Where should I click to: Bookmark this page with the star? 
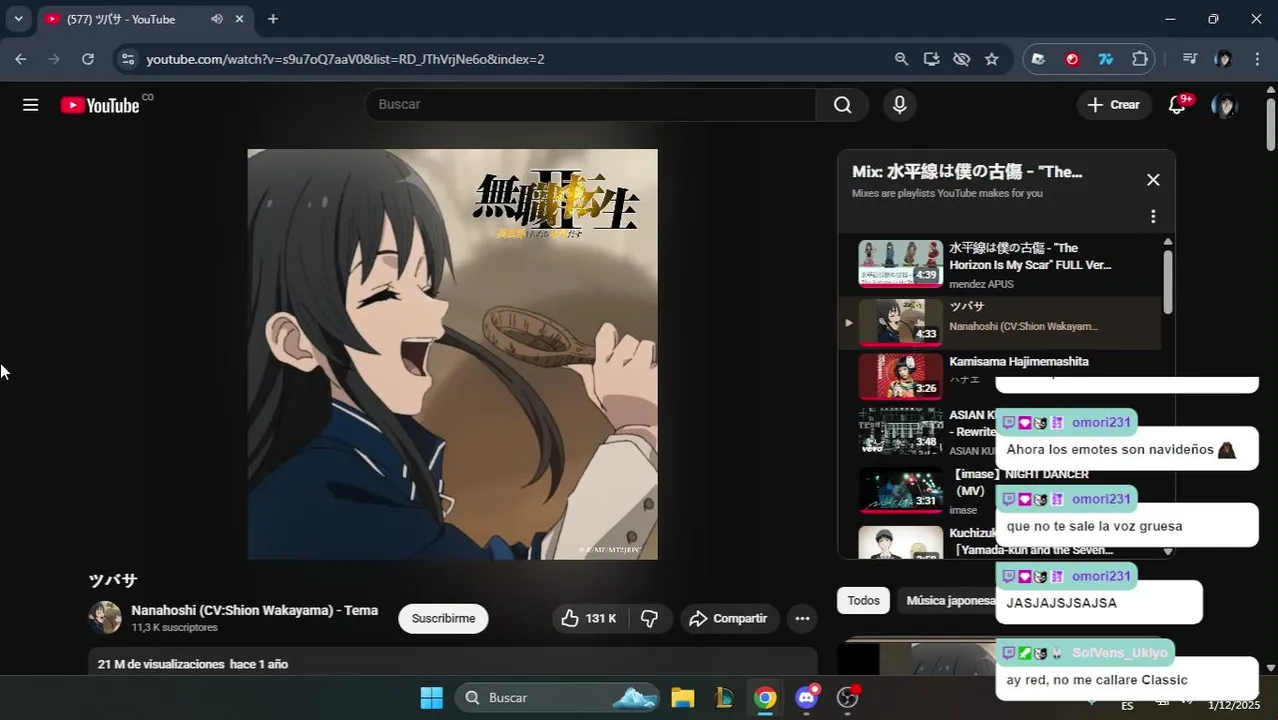[991, 59]
